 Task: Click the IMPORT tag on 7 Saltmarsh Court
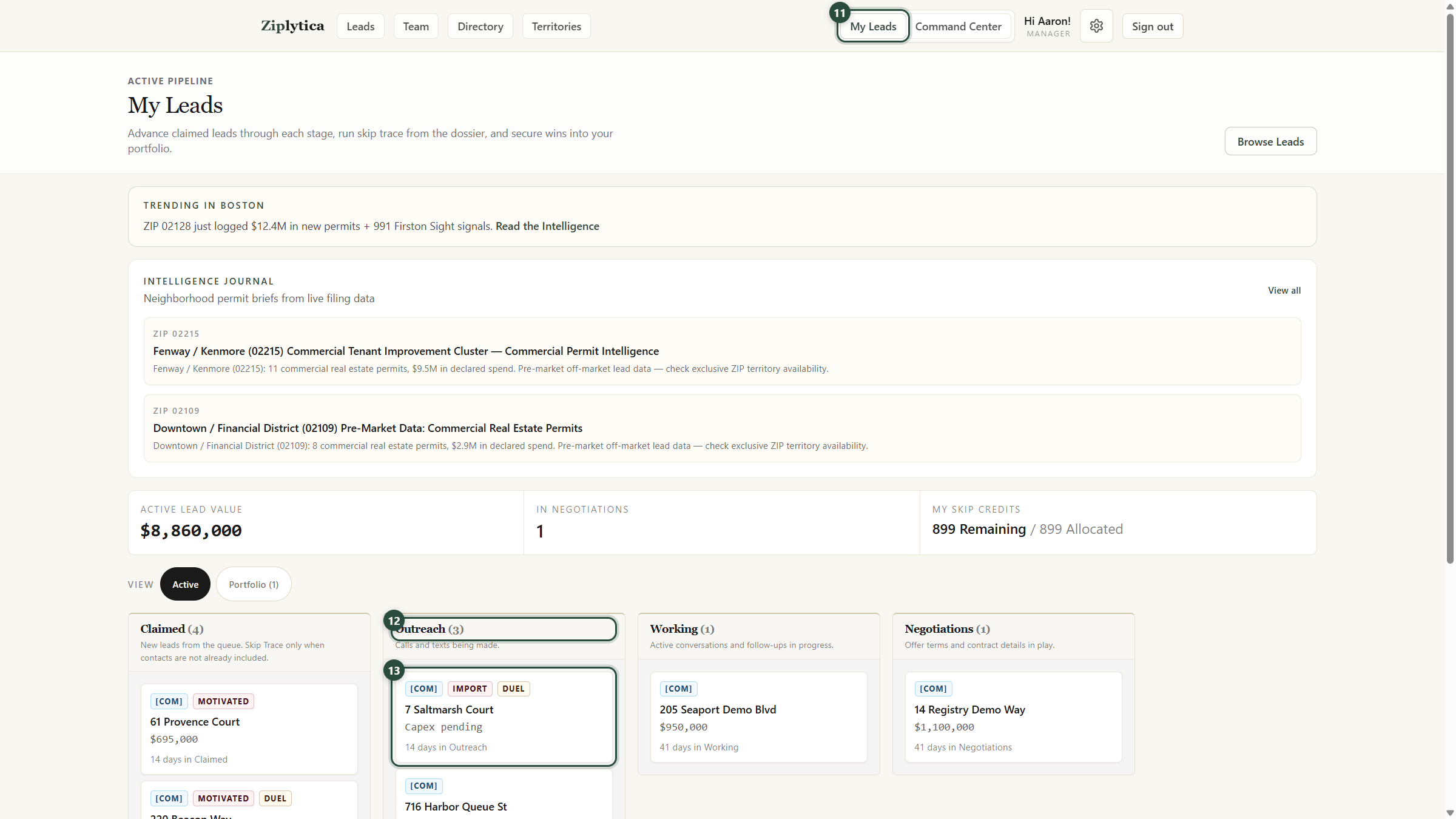(x=470, y=689)
